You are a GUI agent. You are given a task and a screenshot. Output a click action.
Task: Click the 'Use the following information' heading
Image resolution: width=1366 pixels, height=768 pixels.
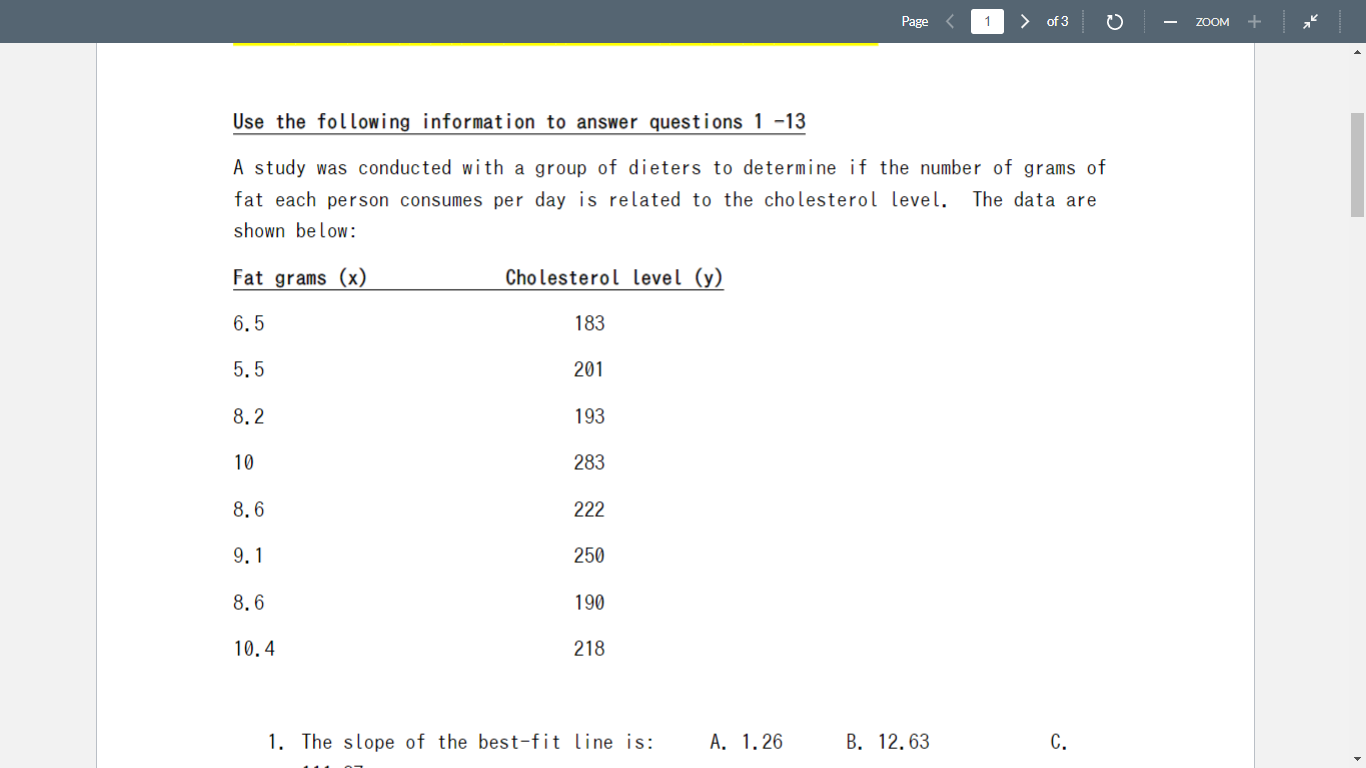(519, 121)
